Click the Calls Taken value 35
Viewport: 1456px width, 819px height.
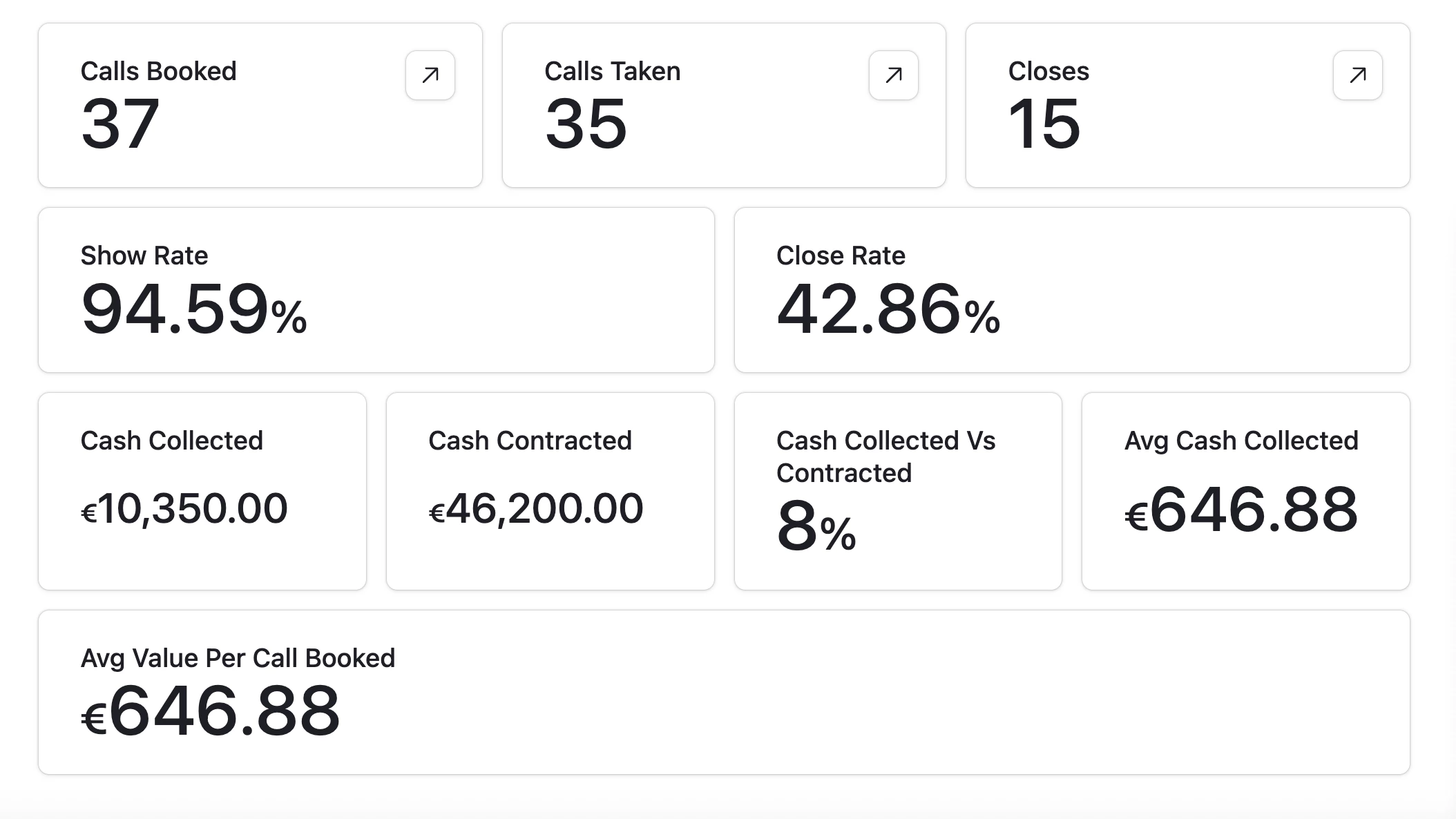click(586, 124)
